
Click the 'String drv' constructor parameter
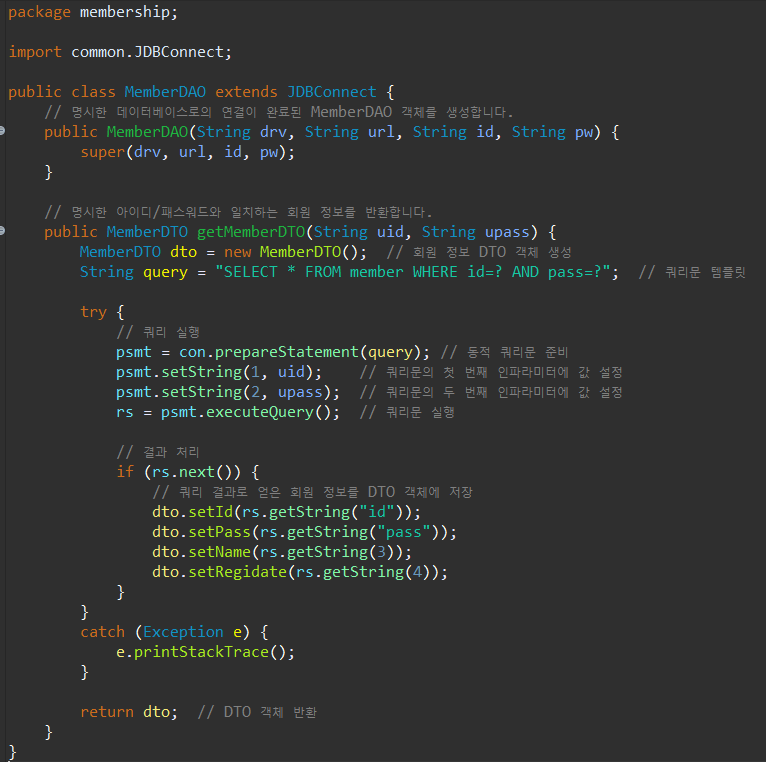pos(241,132)
